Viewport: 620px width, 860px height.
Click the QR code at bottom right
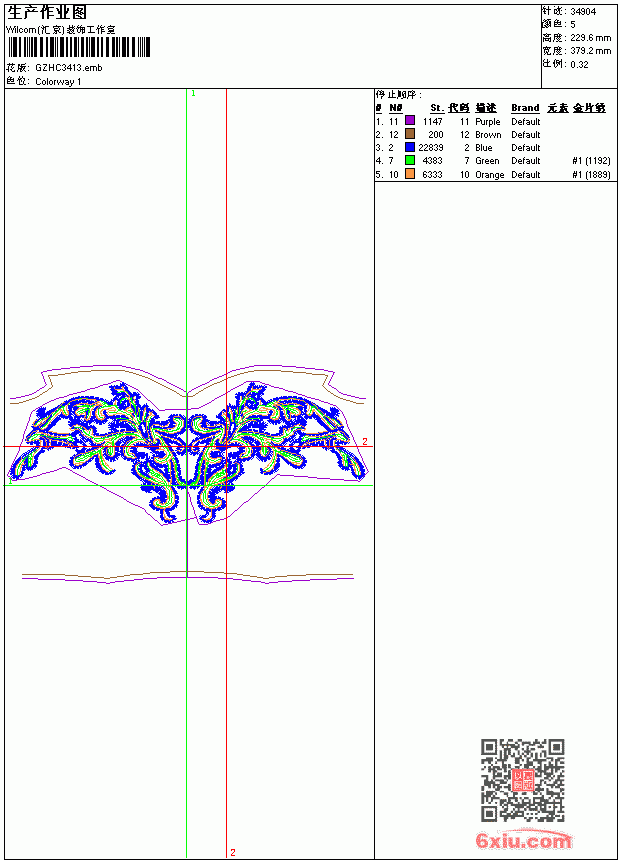pyautogui.click(x=522, y=779)
